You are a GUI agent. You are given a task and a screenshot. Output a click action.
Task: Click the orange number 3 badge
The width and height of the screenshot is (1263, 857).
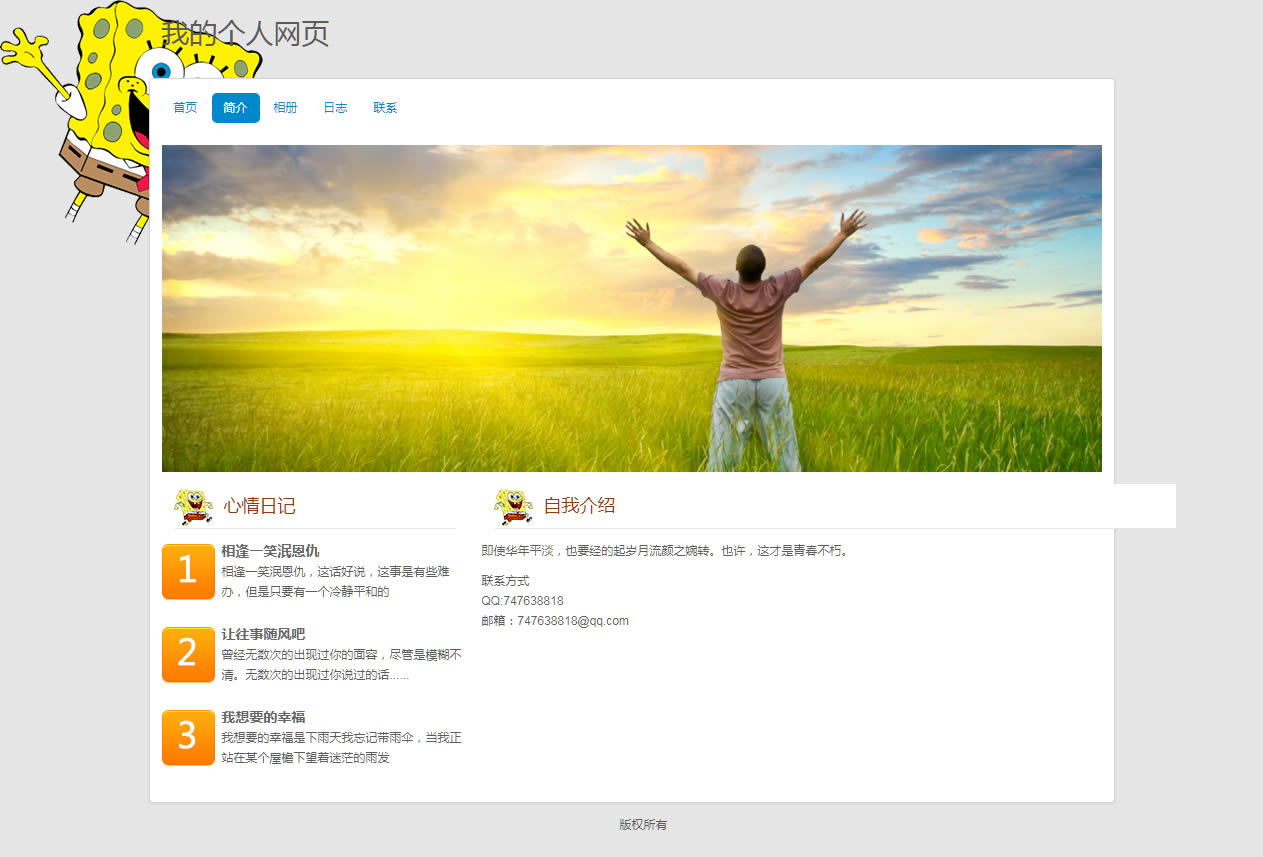click(188, 737)
